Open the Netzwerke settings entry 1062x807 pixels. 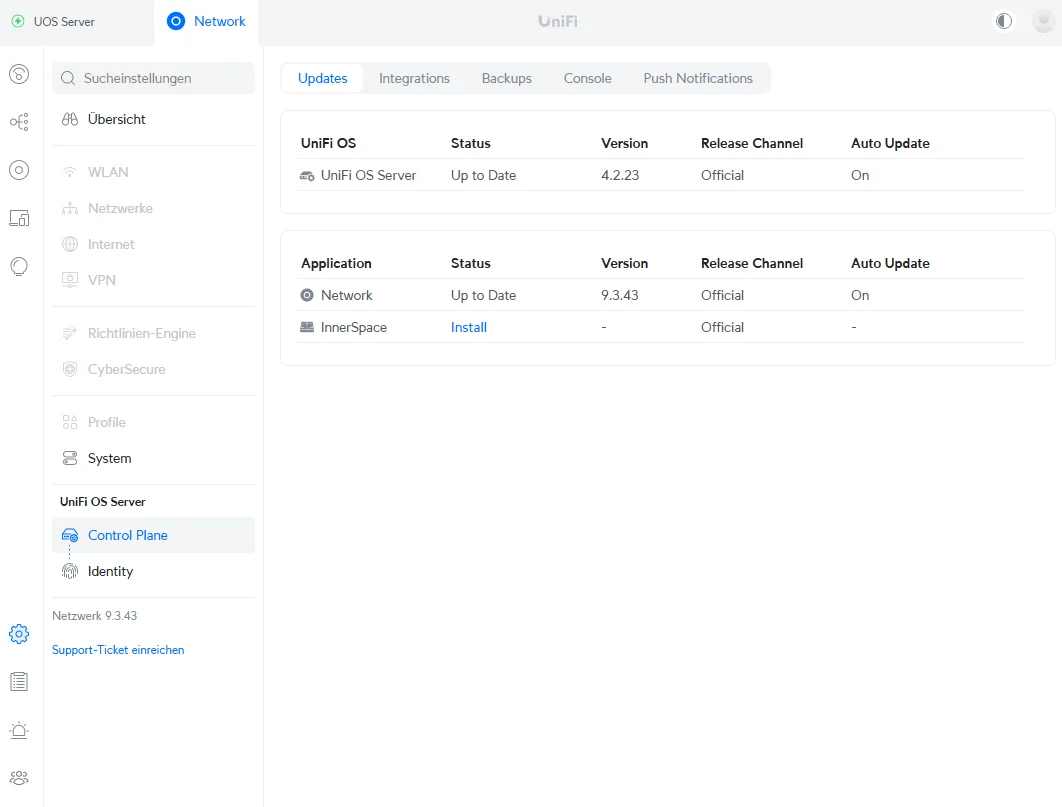(x=153, y=209)
